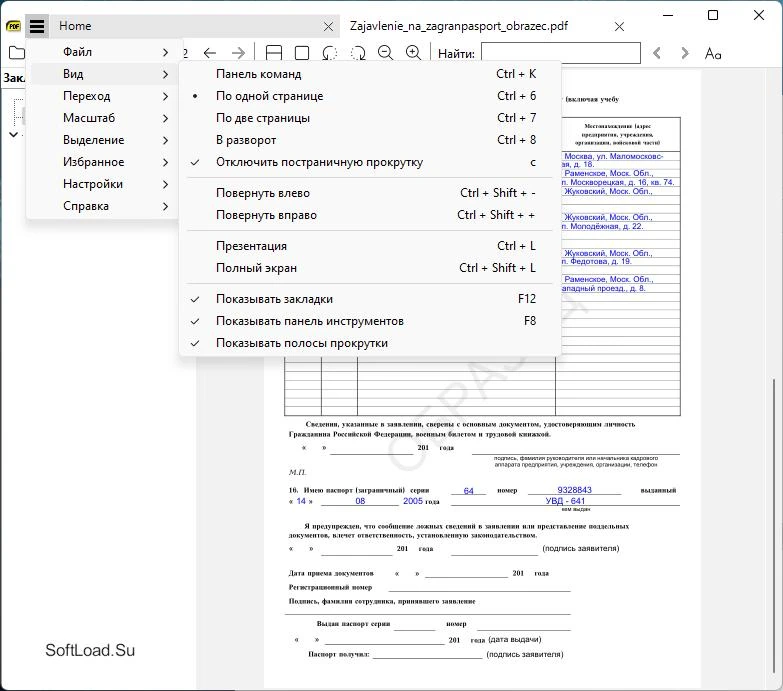Open the Выделение submenu

(102, 140)
